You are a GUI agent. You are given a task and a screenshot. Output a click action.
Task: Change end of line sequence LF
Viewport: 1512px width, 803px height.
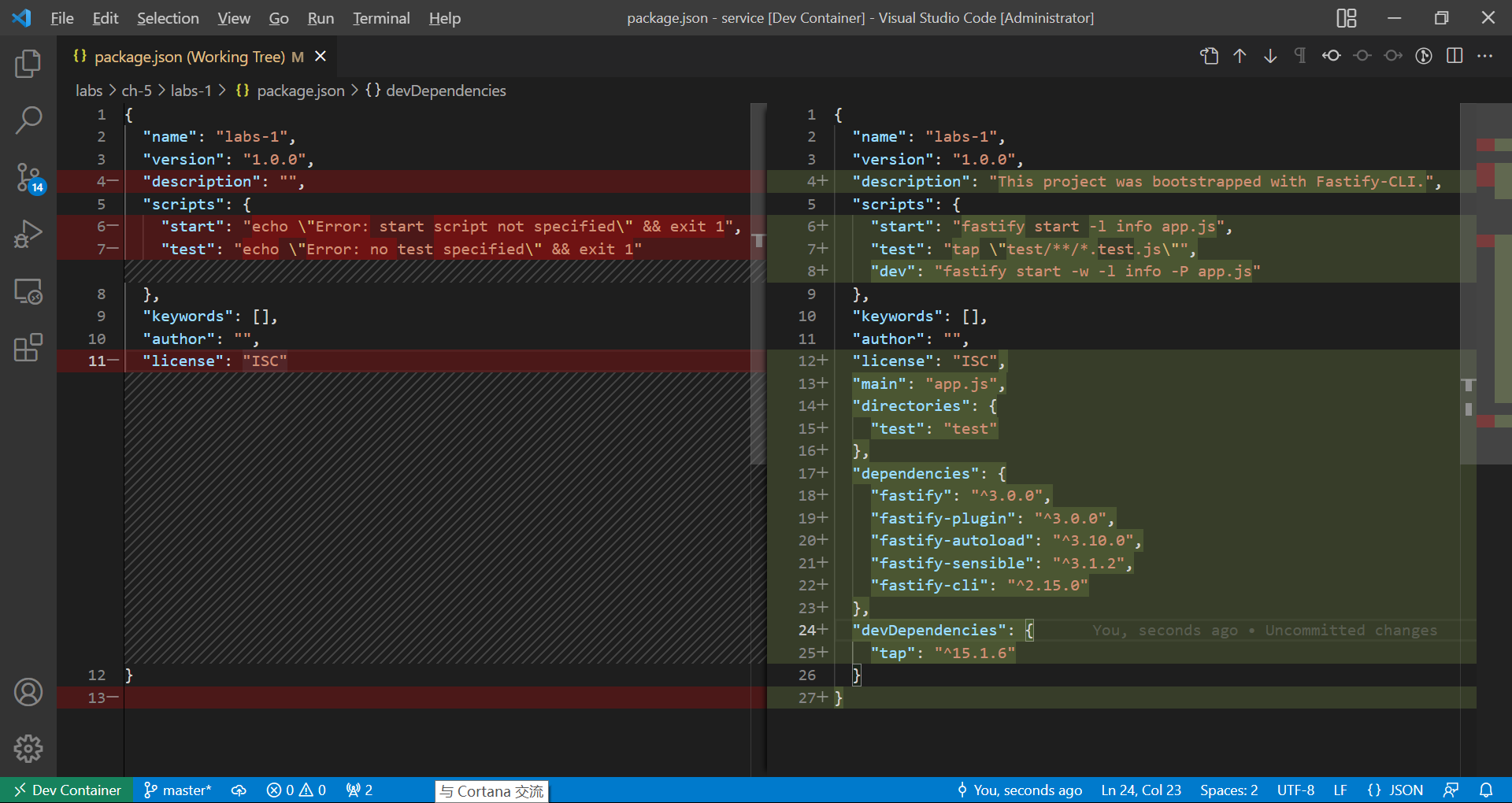1340,790
